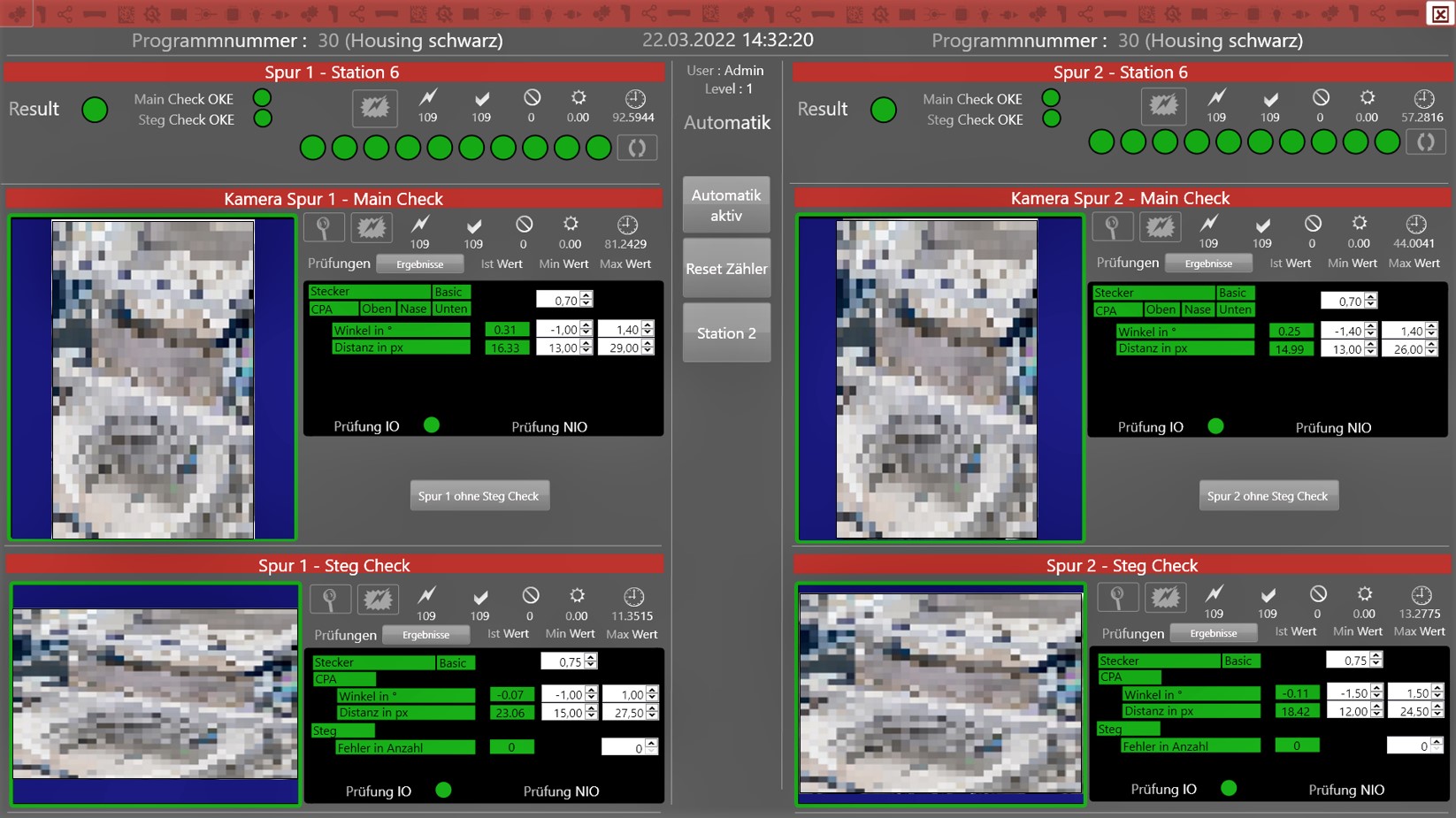Open Ergebnisse in Kamera Spur 1 Main Check
This screenshot has height=818, width=1456.
pyautogui.click(x=419, y=264)
